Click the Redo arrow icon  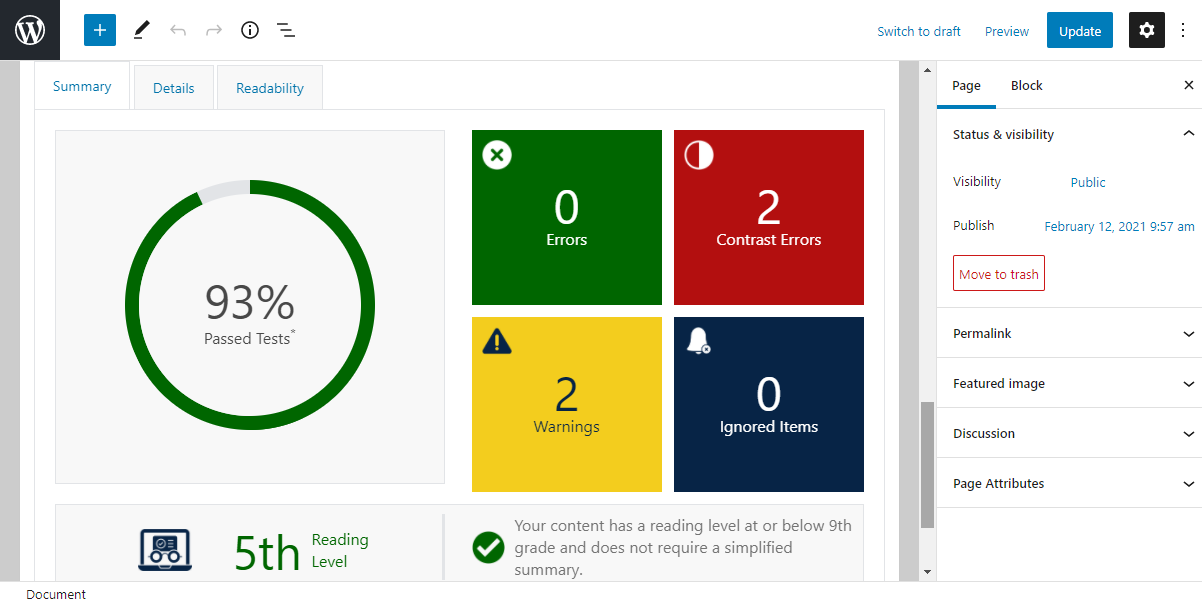click(214, 30)
